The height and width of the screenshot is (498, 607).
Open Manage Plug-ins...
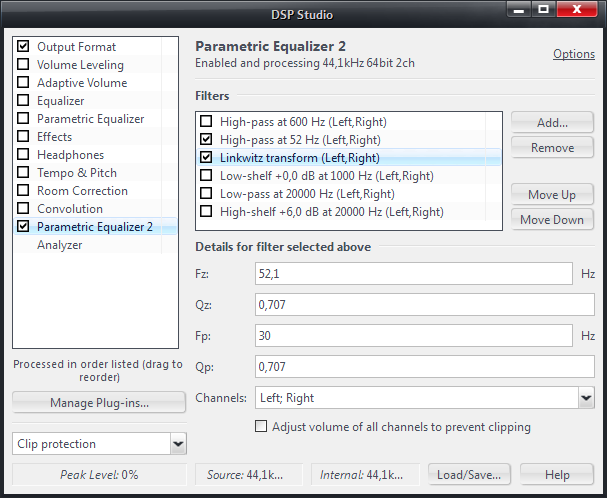pos(99,403)
